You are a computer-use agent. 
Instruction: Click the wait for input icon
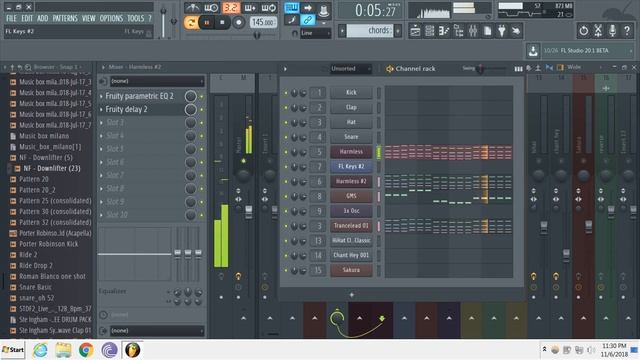tap(211, 8)
